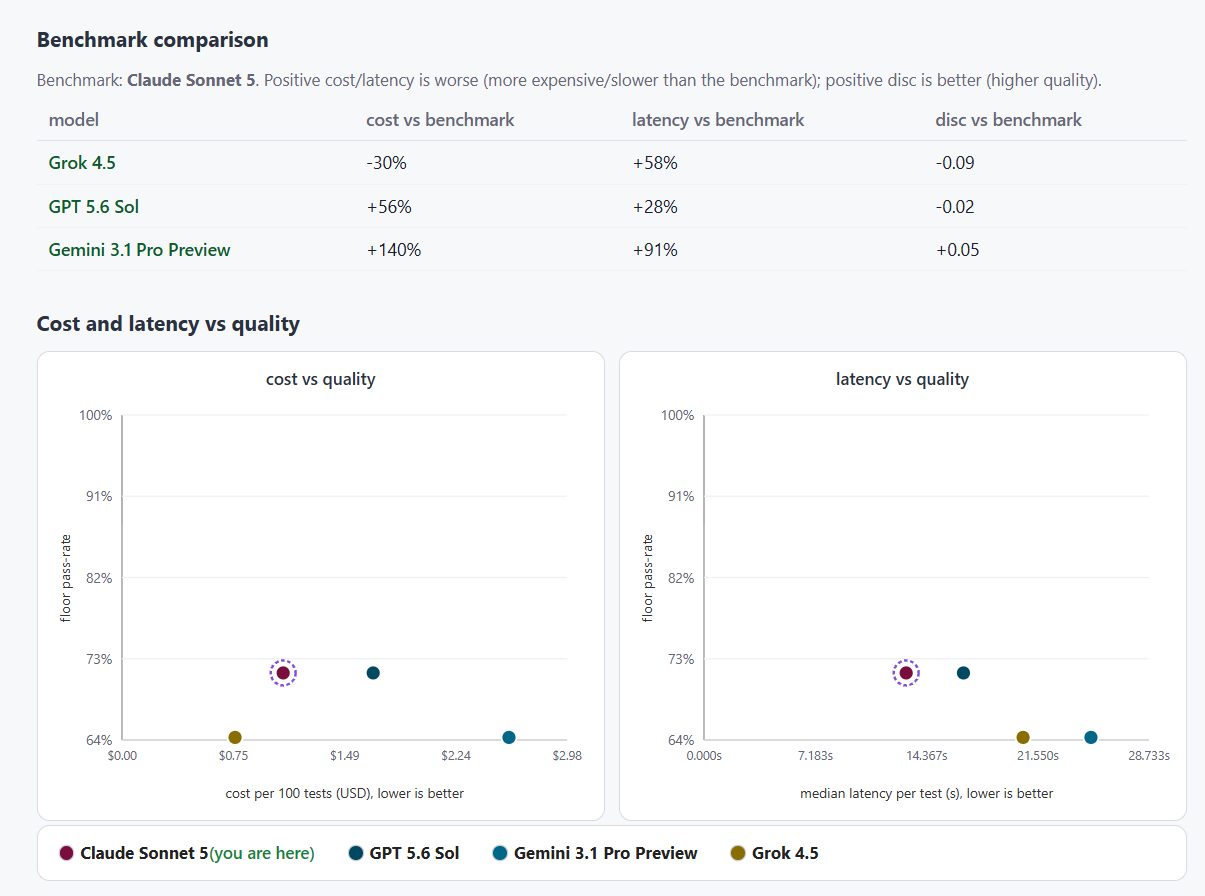This screenshot has width=1205, height=896.
Task: Click the 'latency vs benchmark' column header
Action: 718,120
